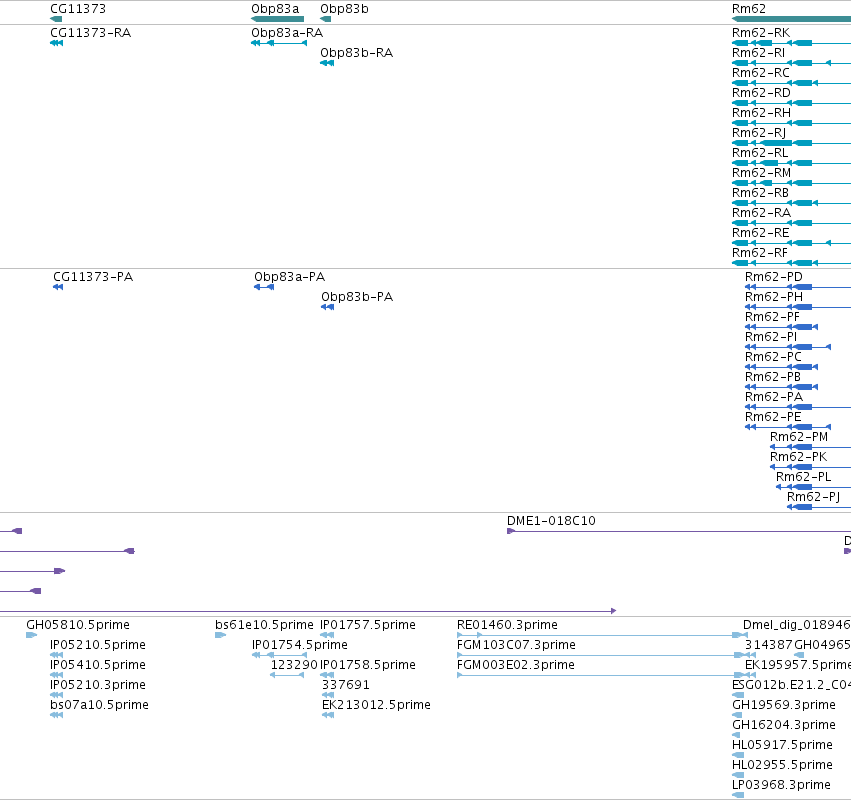Click transcript Rm62-RI
This screenshot has width=851, height=800.
[758, 53]
